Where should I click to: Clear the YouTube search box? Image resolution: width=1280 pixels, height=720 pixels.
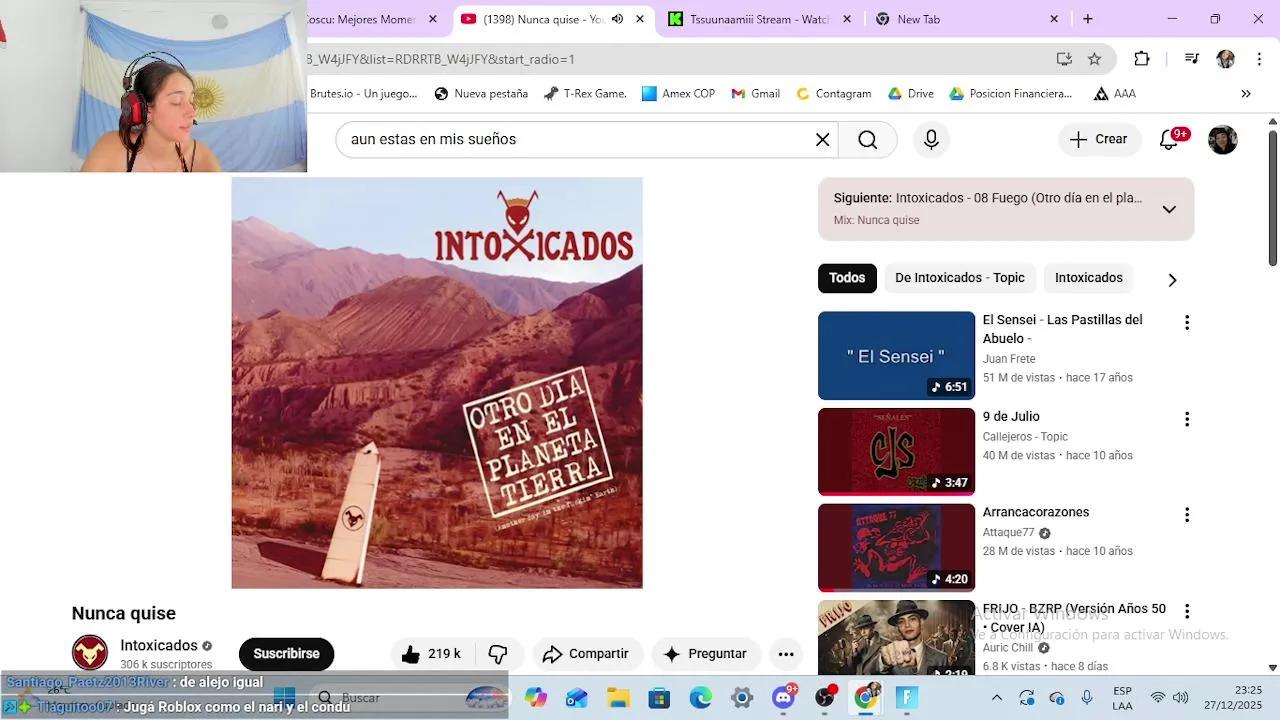pos(822,140)
